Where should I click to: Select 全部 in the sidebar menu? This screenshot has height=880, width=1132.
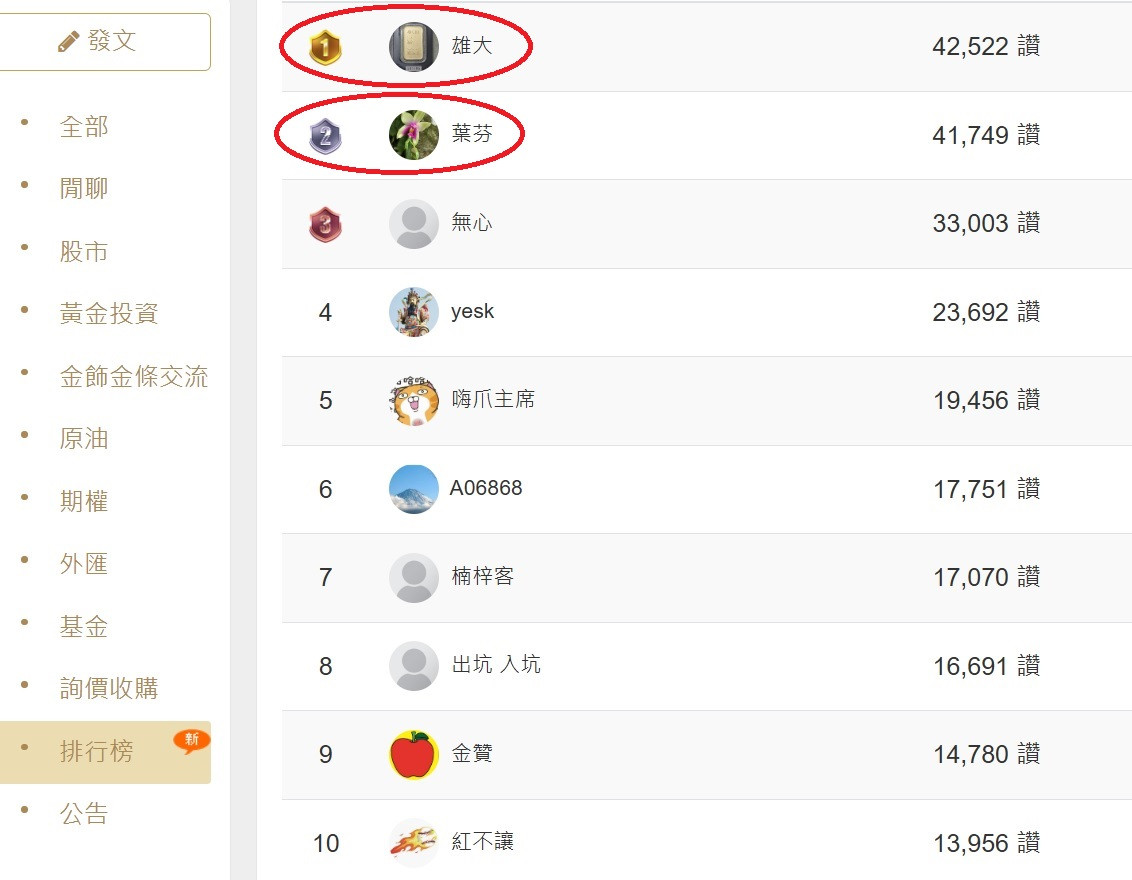click(x=84, y=127)
